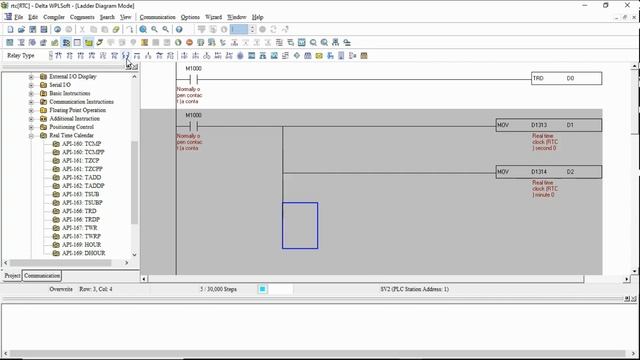Click the Overwrite status bar indicator

61,289
